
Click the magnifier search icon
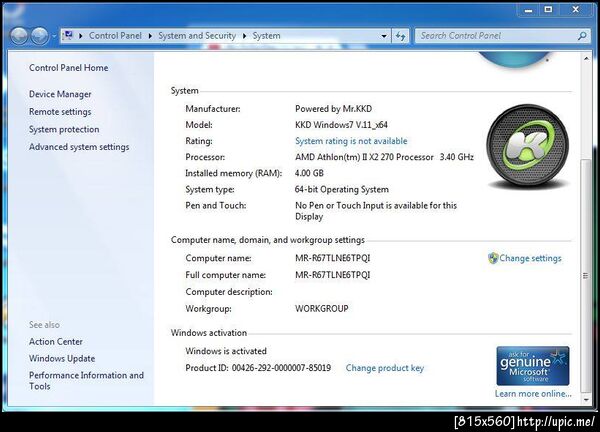pyautogui.click(x=582, y=36)
